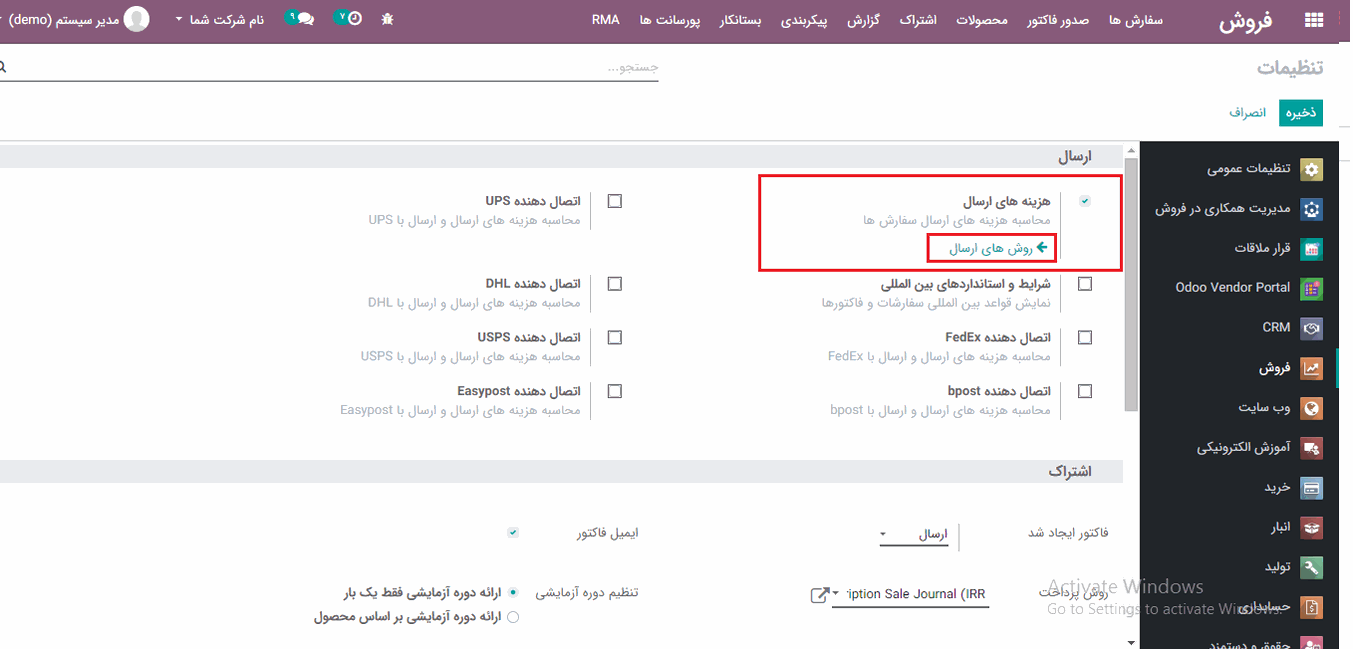The height and width of the screenshot is (649, 1353).
Task: Open the Subscription Sale Journal dropdown
Action: (x=908, y=594)
